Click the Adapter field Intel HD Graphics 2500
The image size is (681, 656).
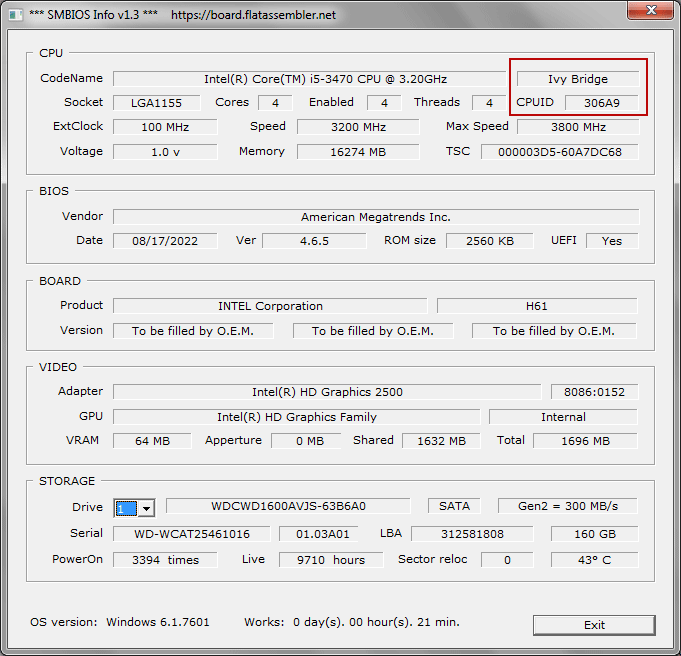point(326,392)
